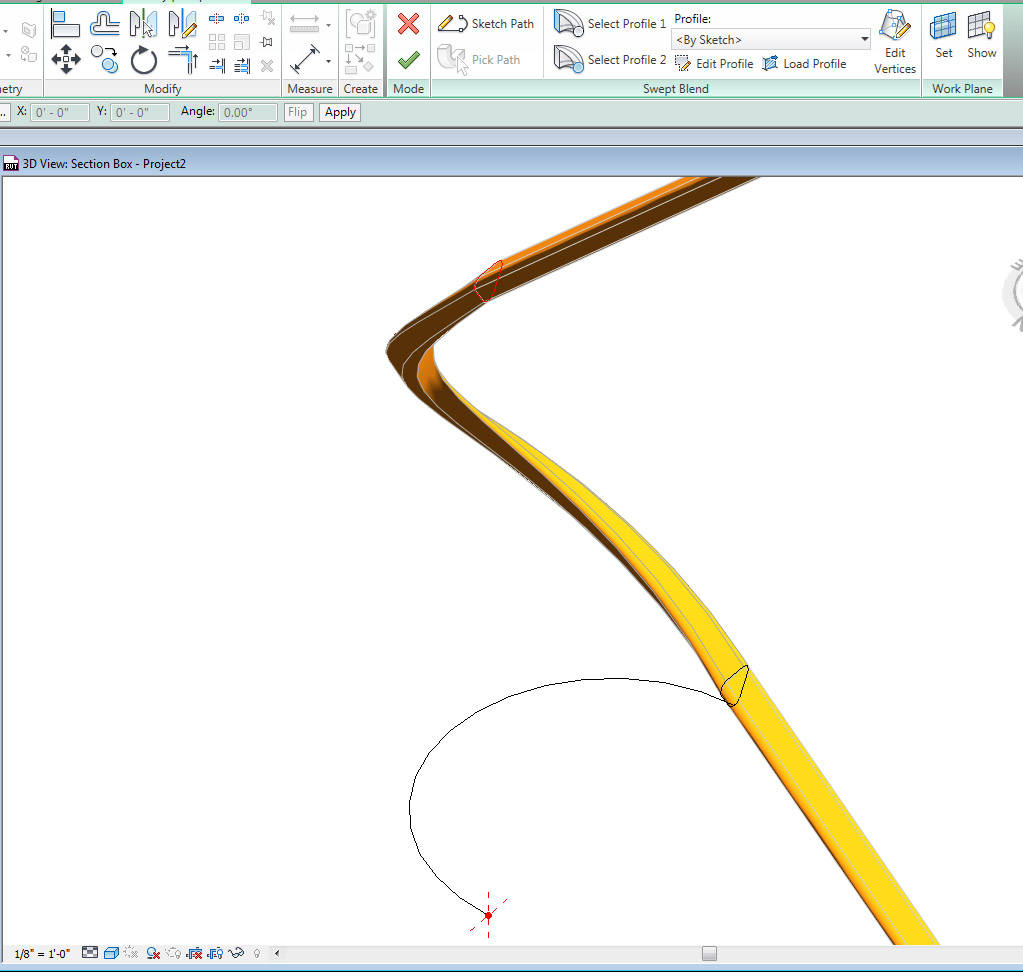Viewport: 1023px width, 978px height.
Task: Click Select Profile 1
Action: [x=610, y=23]
